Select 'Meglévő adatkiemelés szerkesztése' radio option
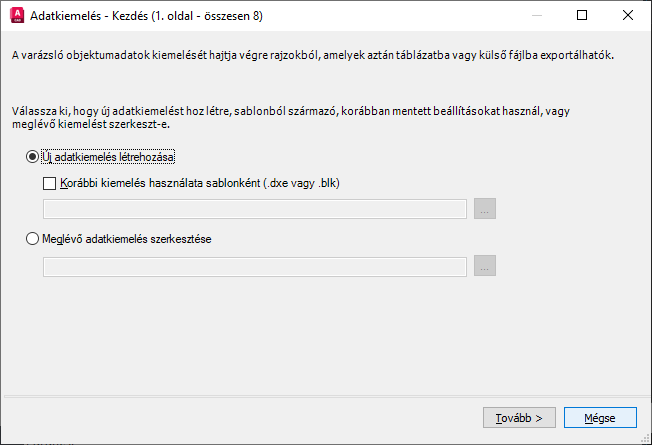The width and height of the screenshot is (652, 445). click(33, 239)
